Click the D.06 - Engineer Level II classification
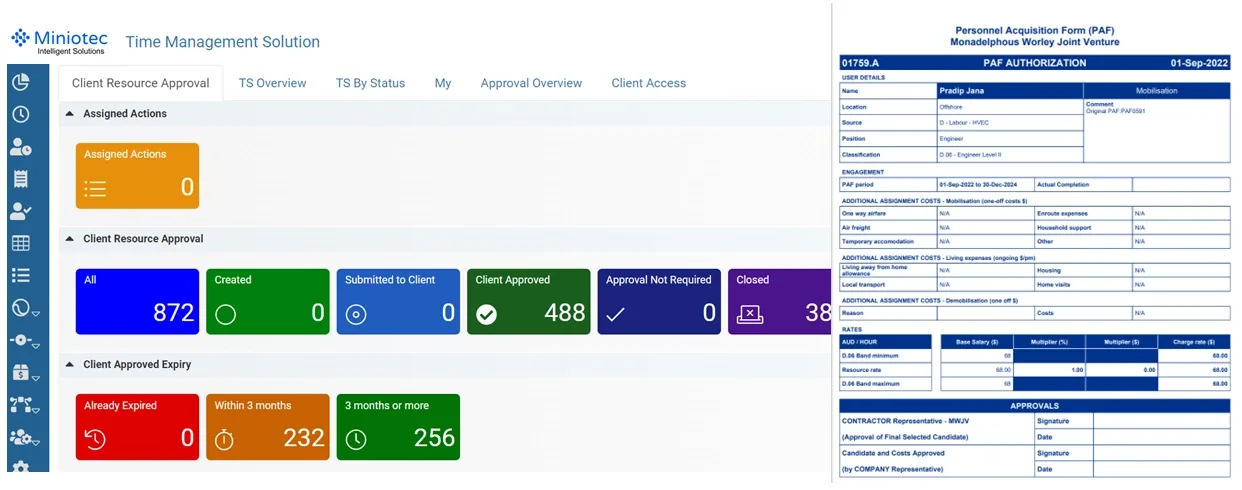The height and width of the screenshot is (490, 1242). pyautogui.click(x=970, y=155)
